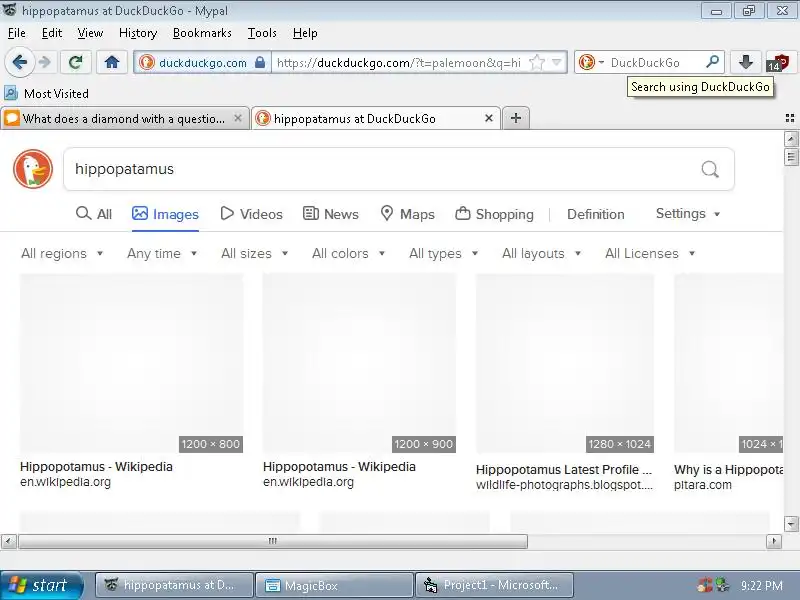Expand the All regions filter
Screen dimensions: 800x600
[x=62, y=253]
